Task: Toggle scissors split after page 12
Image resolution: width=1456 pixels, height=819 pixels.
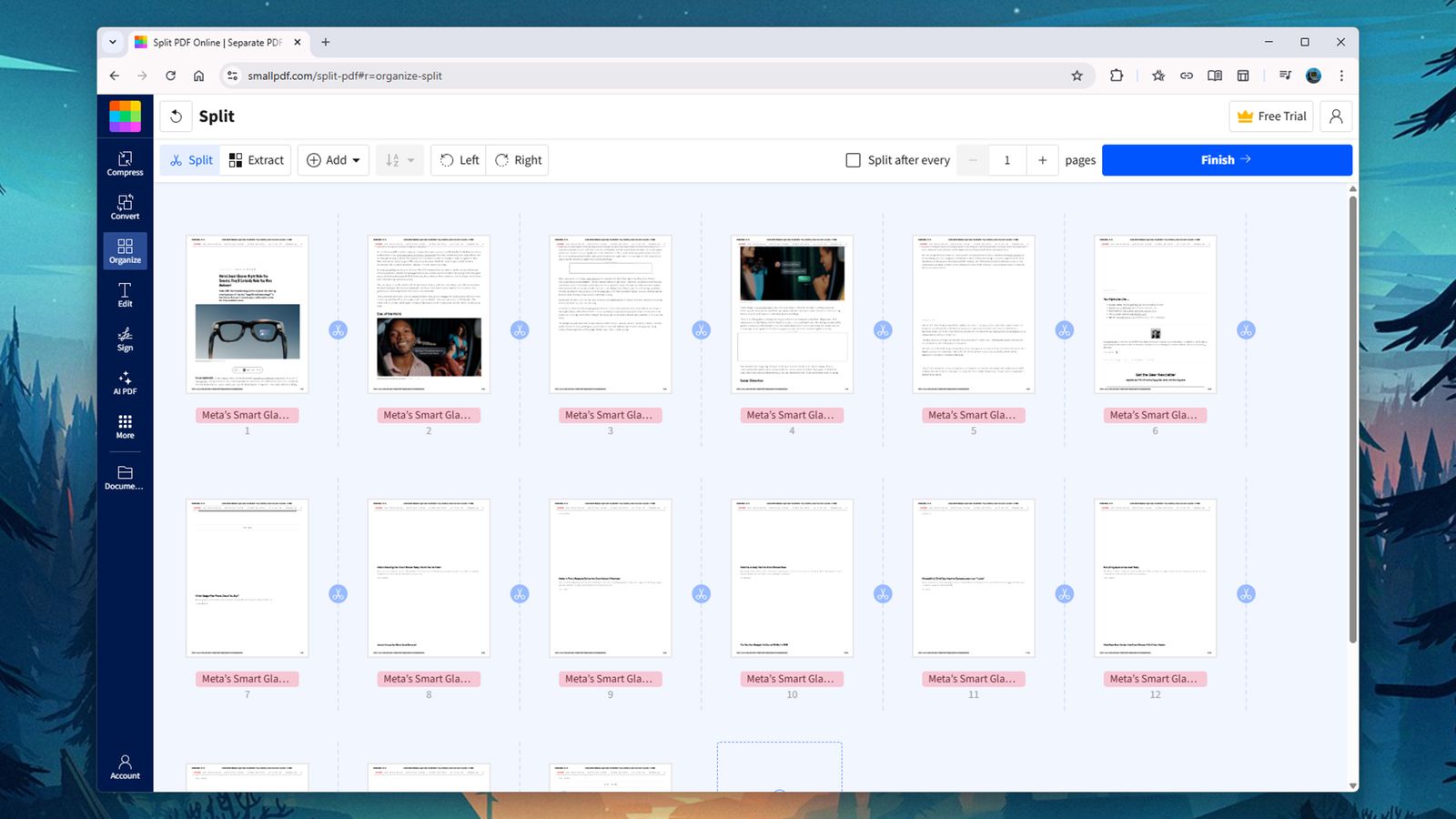Action: coord(1246,594)
